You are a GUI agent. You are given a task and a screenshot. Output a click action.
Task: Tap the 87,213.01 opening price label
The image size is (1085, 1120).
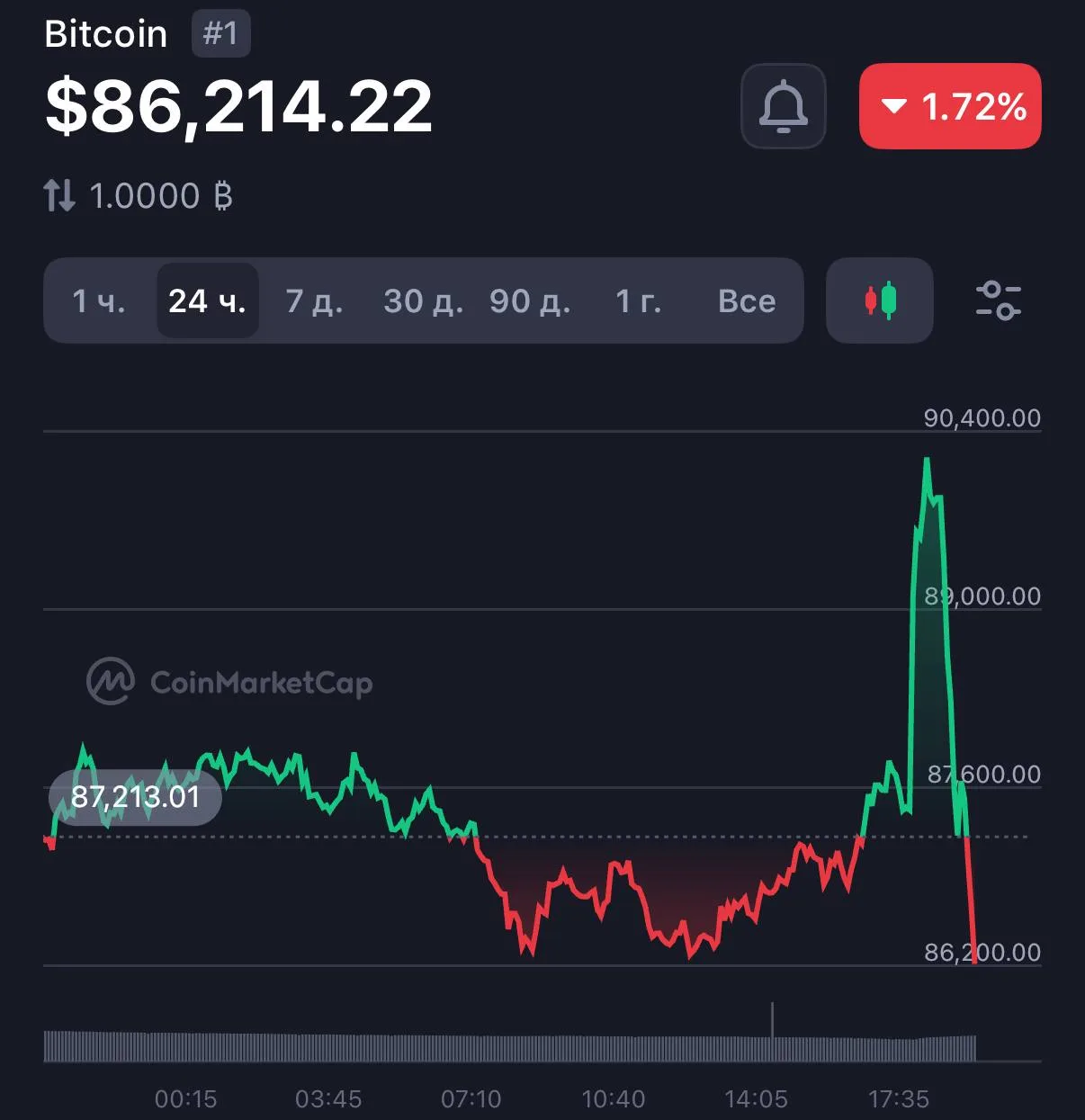click(135, 797)
